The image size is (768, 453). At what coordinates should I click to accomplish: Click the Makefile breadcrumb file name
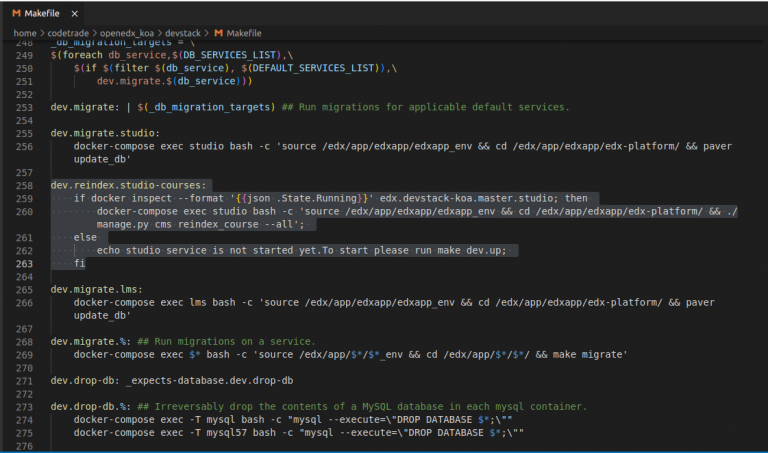[243, 33]
